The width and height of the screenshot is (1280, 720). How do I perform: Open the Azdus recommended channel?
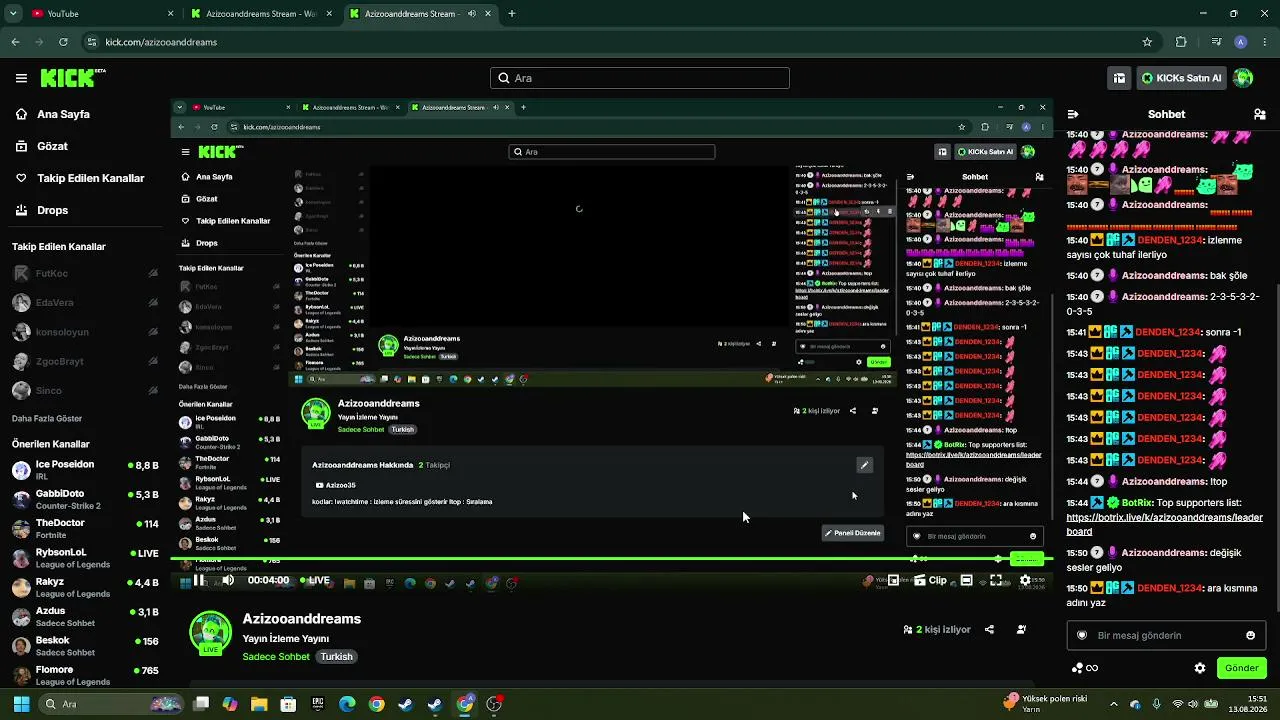point(85,616)
